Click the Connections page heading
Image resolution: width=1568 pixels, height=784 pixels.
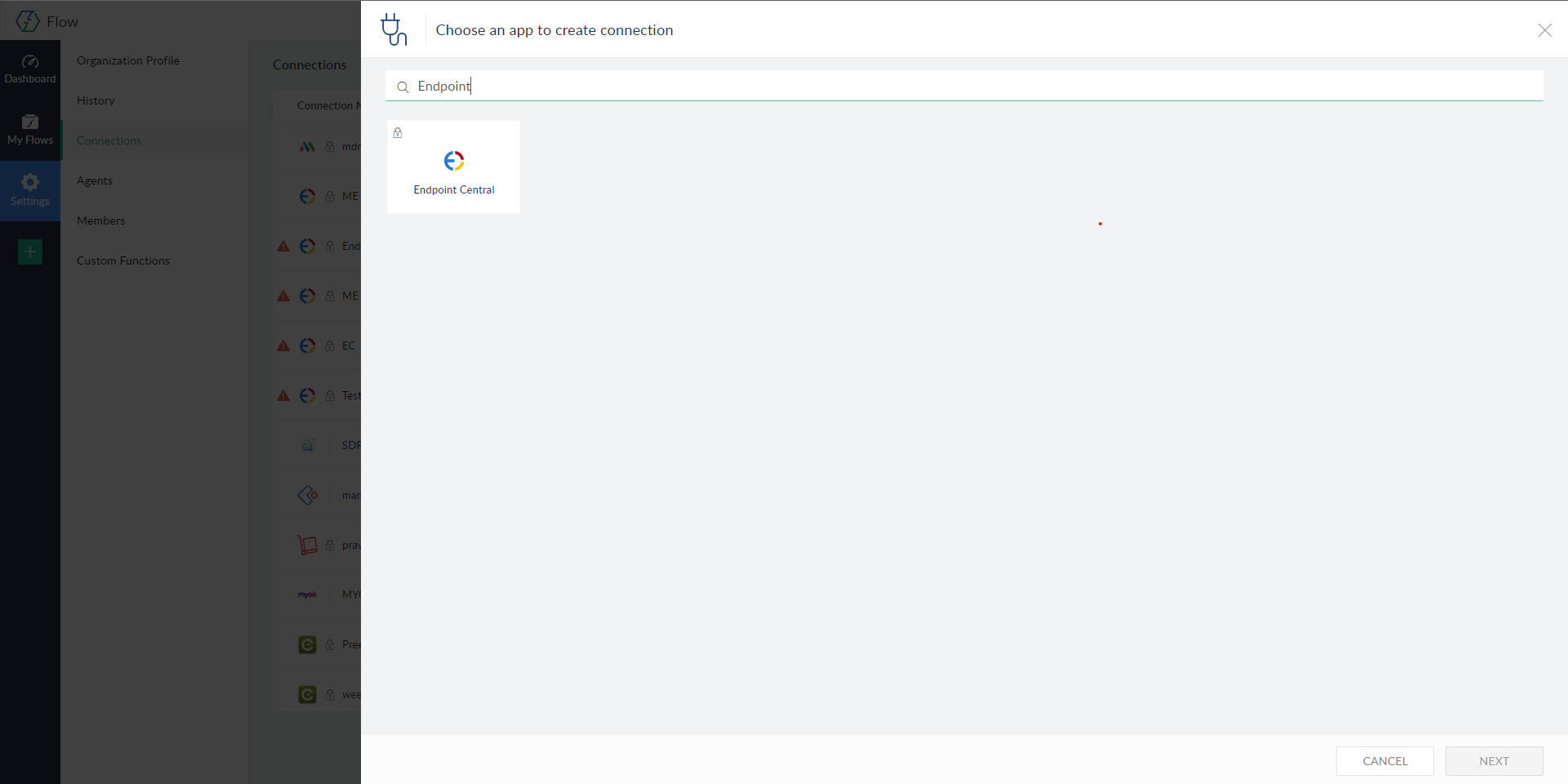[x=310, y=65]
